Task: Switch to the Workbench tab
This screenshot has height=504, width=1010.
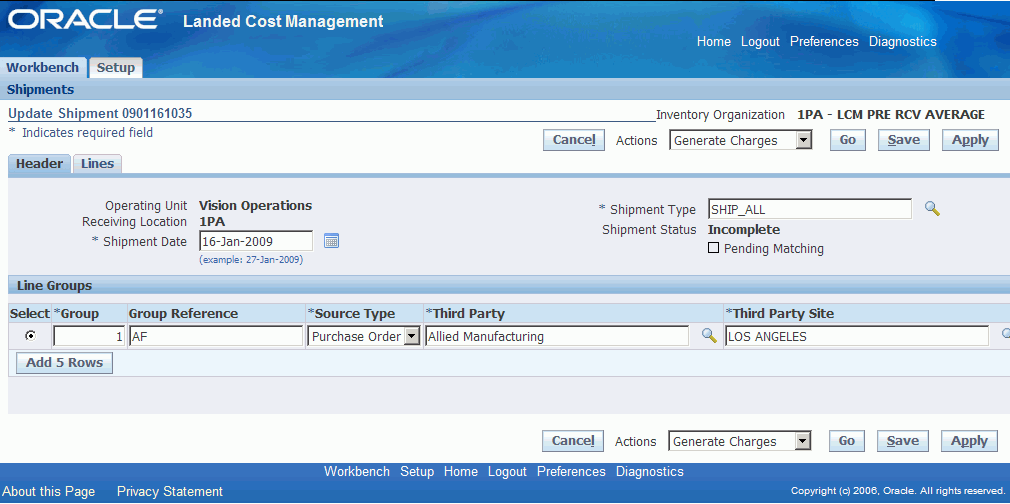Action: click(43, 68)
